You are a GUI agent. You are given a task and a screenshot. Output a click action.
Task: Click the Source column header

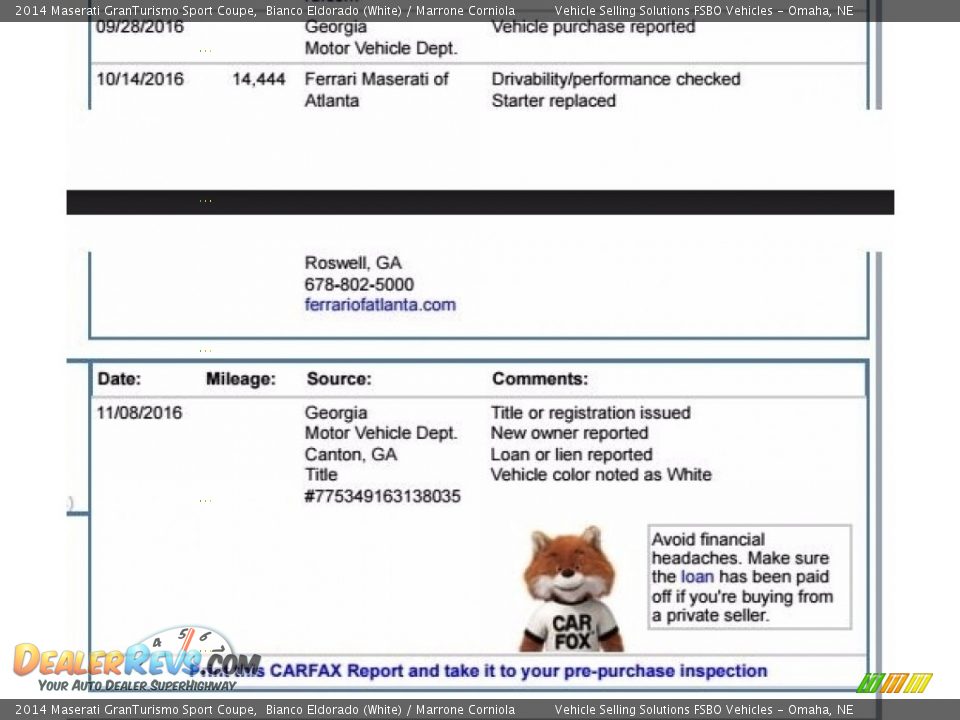339,379
